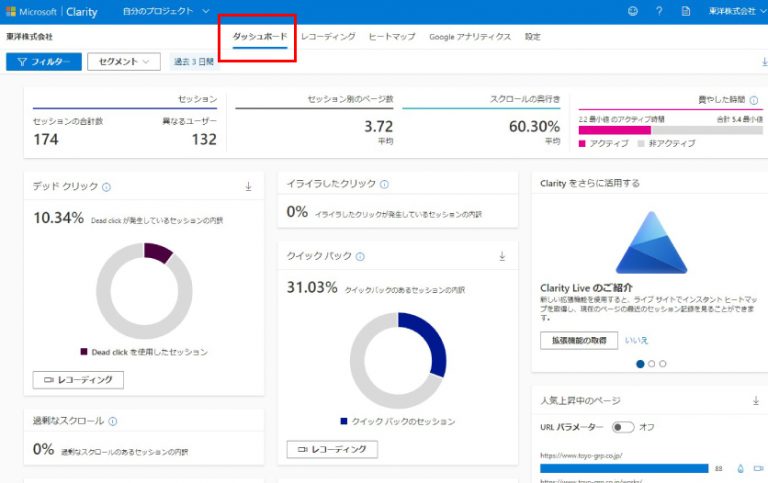Click the scroll depth value 60.30%
Screen dimensions: 768x483
point(534,127)
